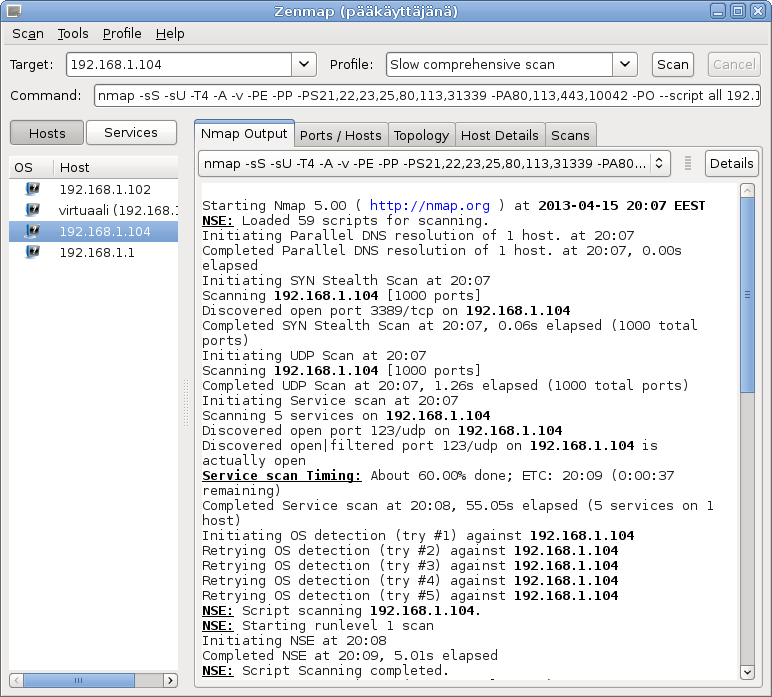Toggle the Services view button
The width and height of the screenshot is (772, 697).
tap(131, 132)
